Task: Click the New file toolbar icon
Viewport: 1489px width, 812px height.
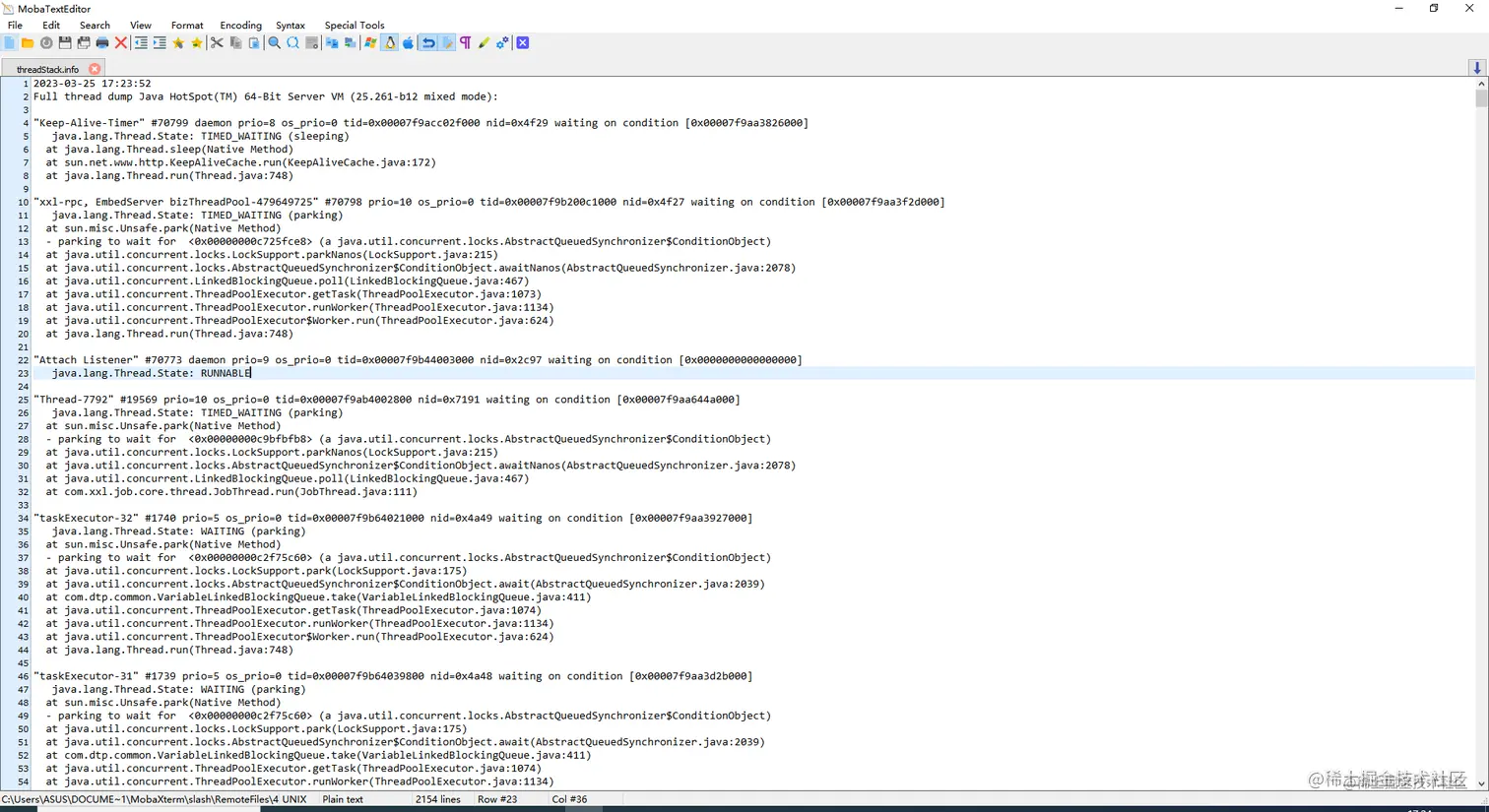Action: [10, 43]
